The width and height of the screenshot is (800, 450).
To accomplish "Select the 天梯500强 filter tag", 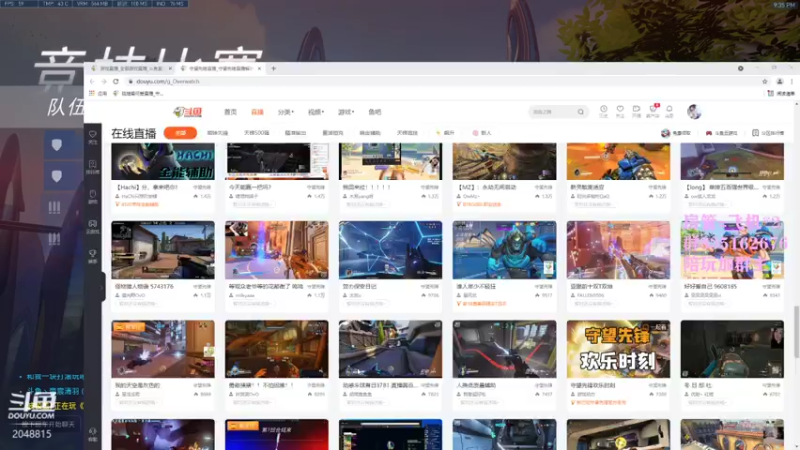I will (x=256, y=133).
